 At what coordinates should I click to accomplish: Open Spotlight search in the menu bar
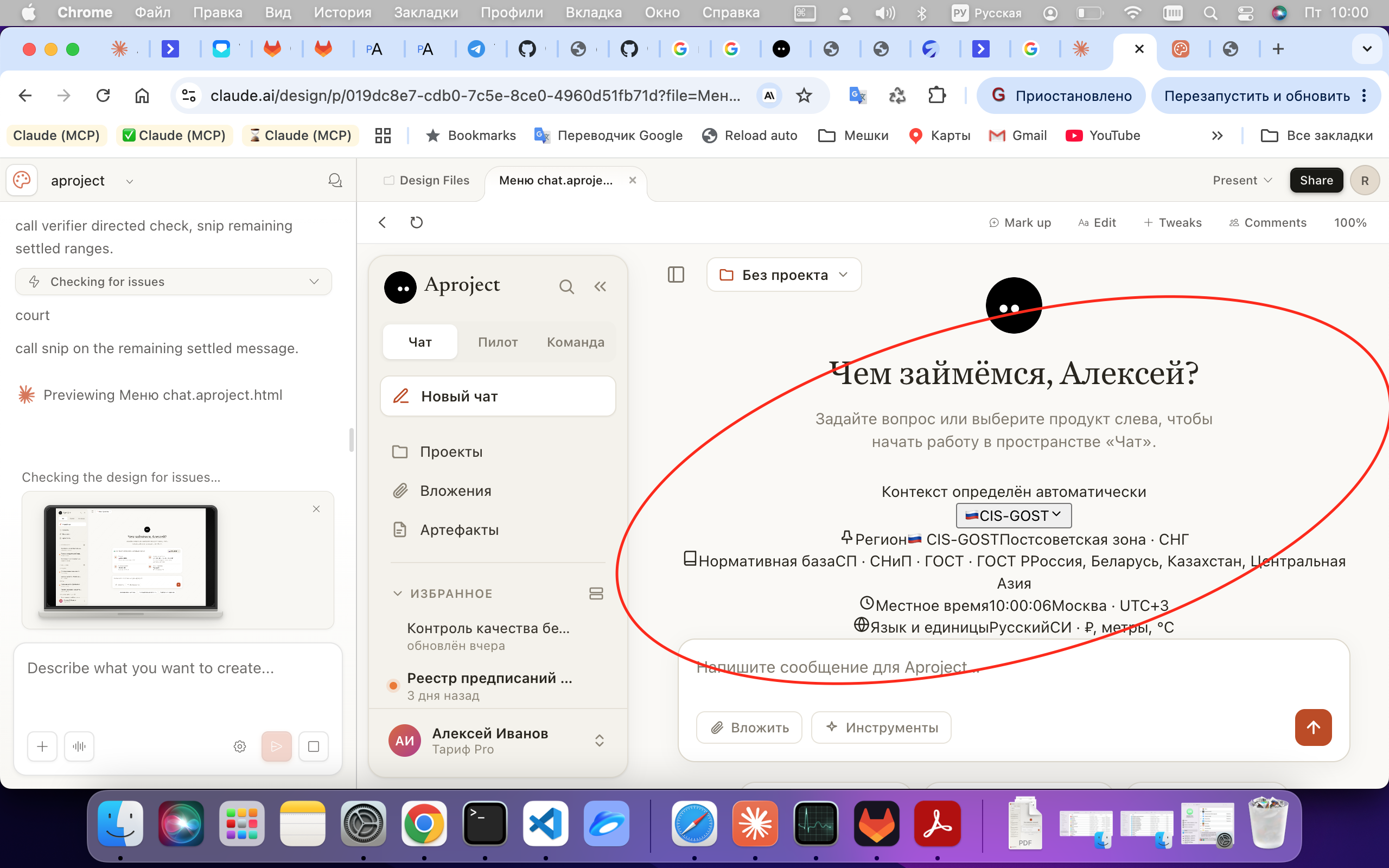[1210, 12]
